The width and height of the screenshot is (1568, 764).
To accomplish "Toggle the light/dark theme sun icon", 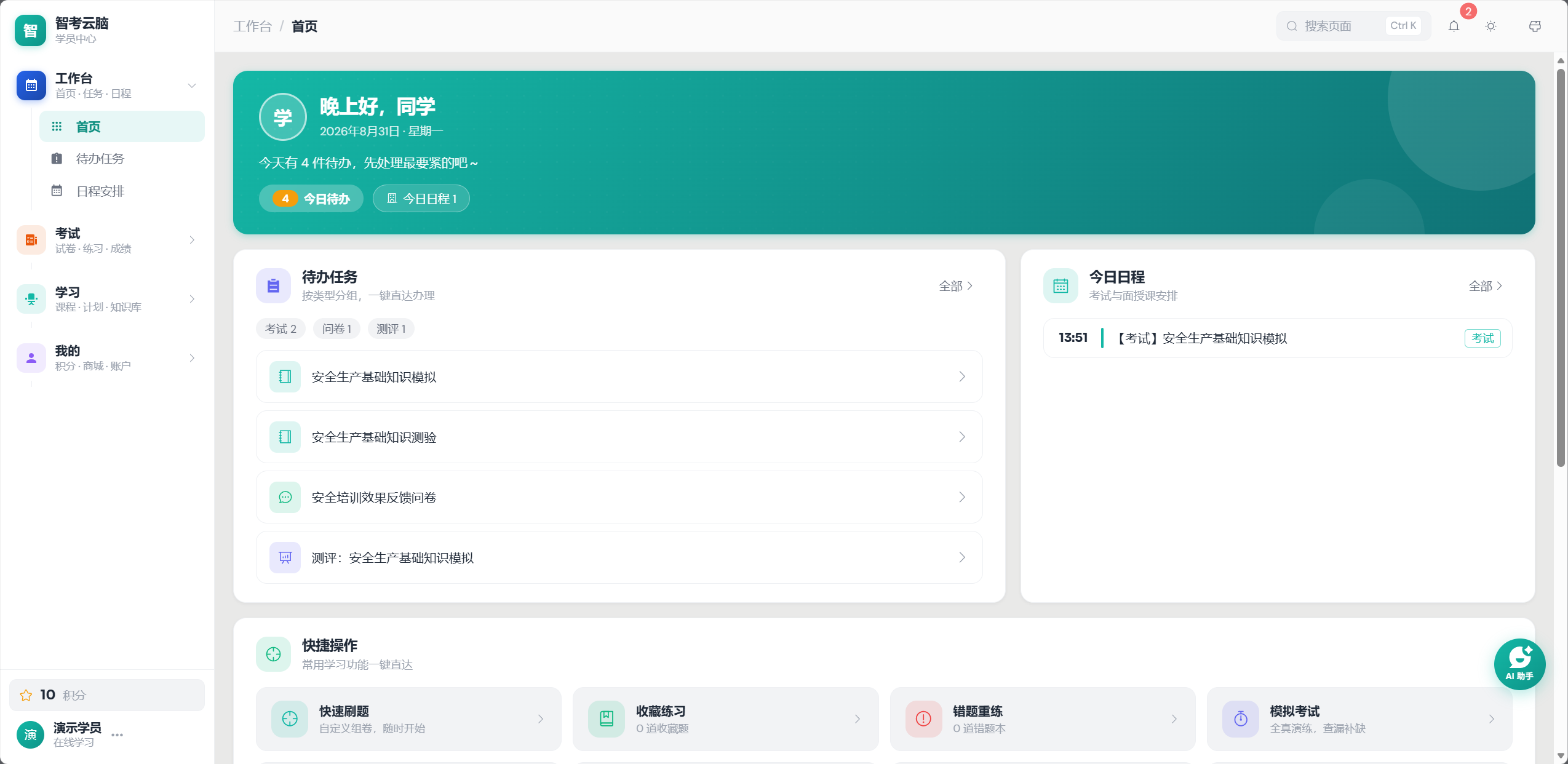I will [1490, 26].
